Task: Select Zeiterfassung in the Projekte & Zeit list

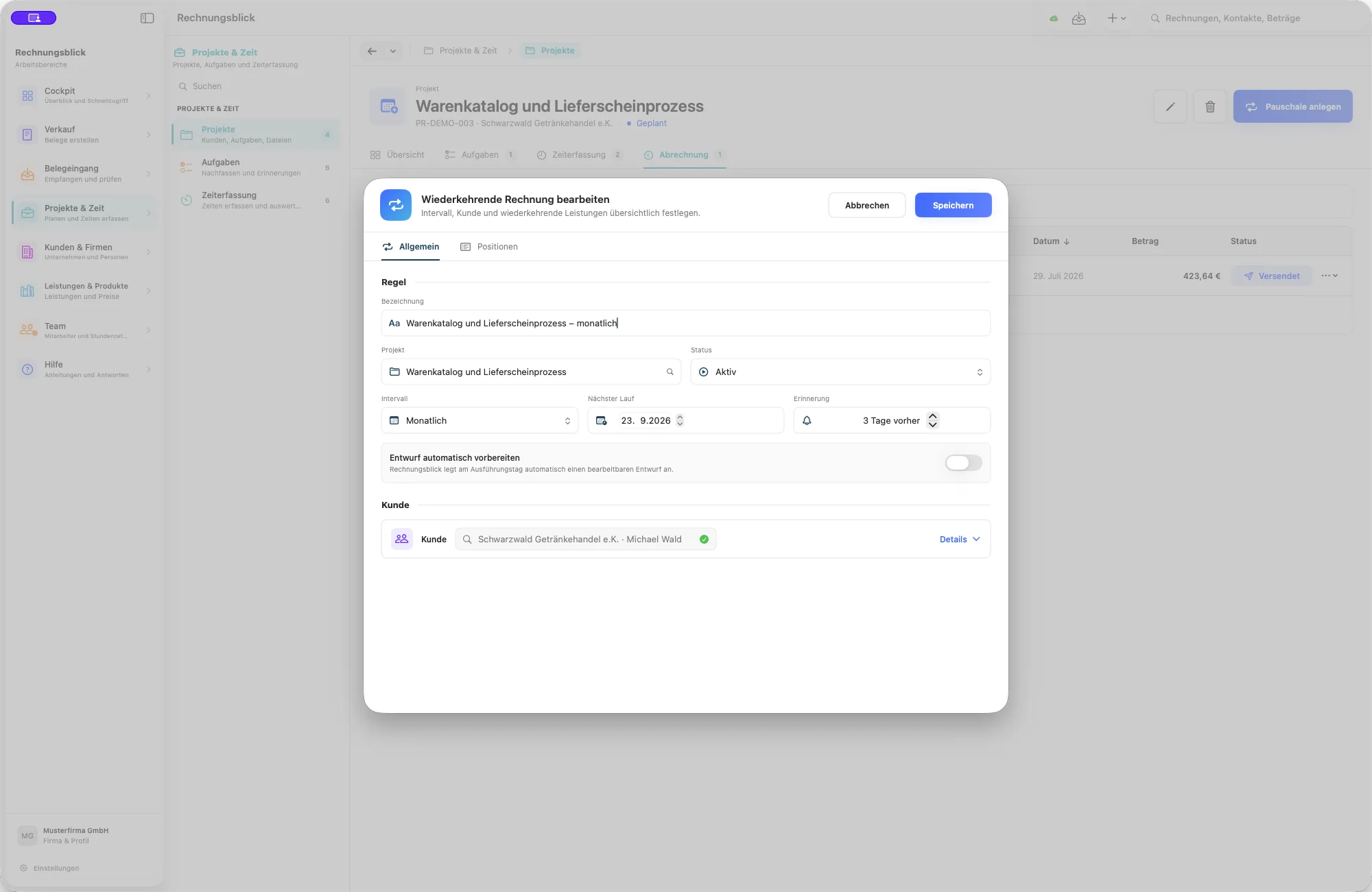Action: click(255, 200)
